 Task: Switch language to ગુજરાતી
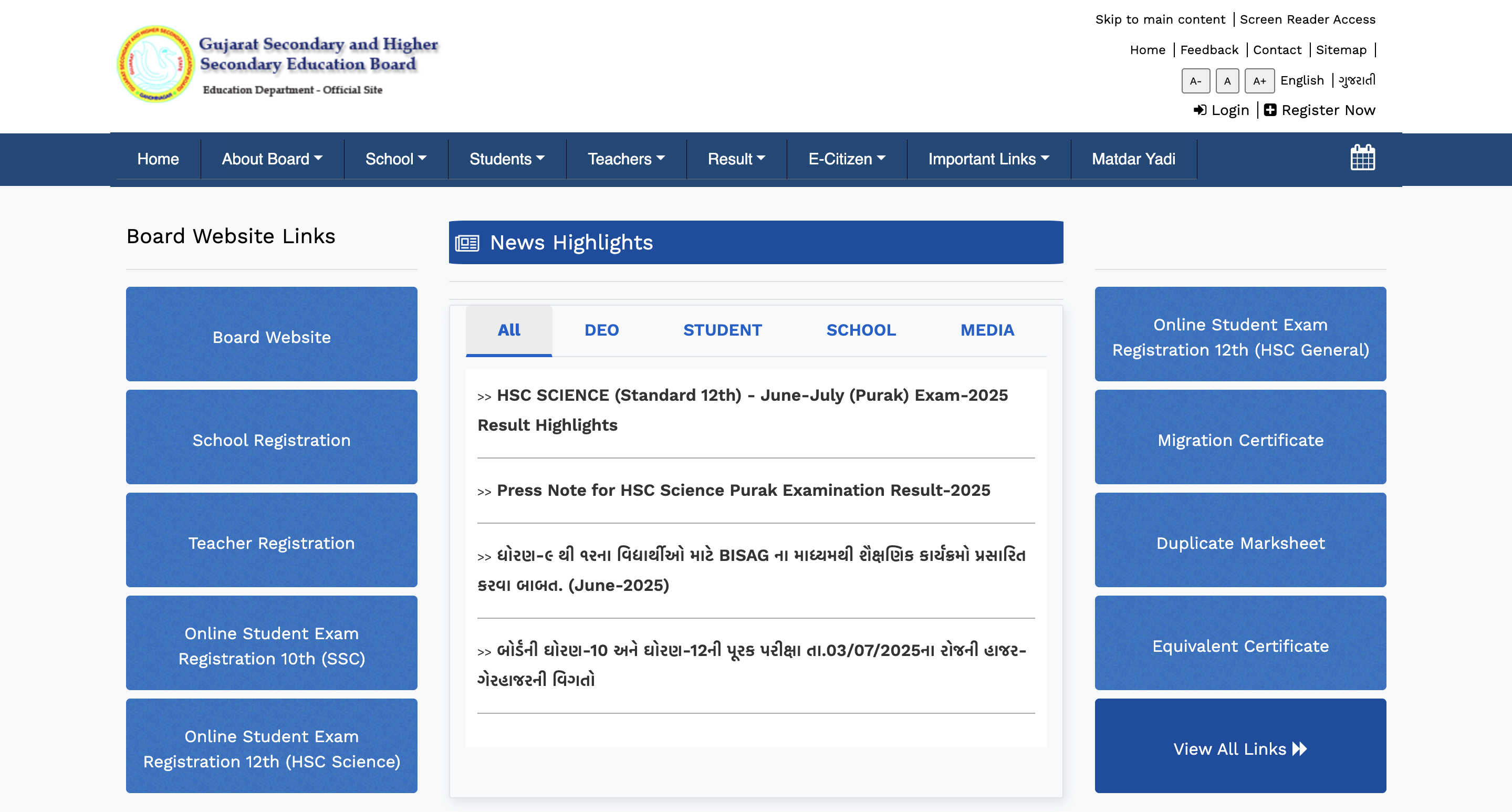tap(1357, 80)
